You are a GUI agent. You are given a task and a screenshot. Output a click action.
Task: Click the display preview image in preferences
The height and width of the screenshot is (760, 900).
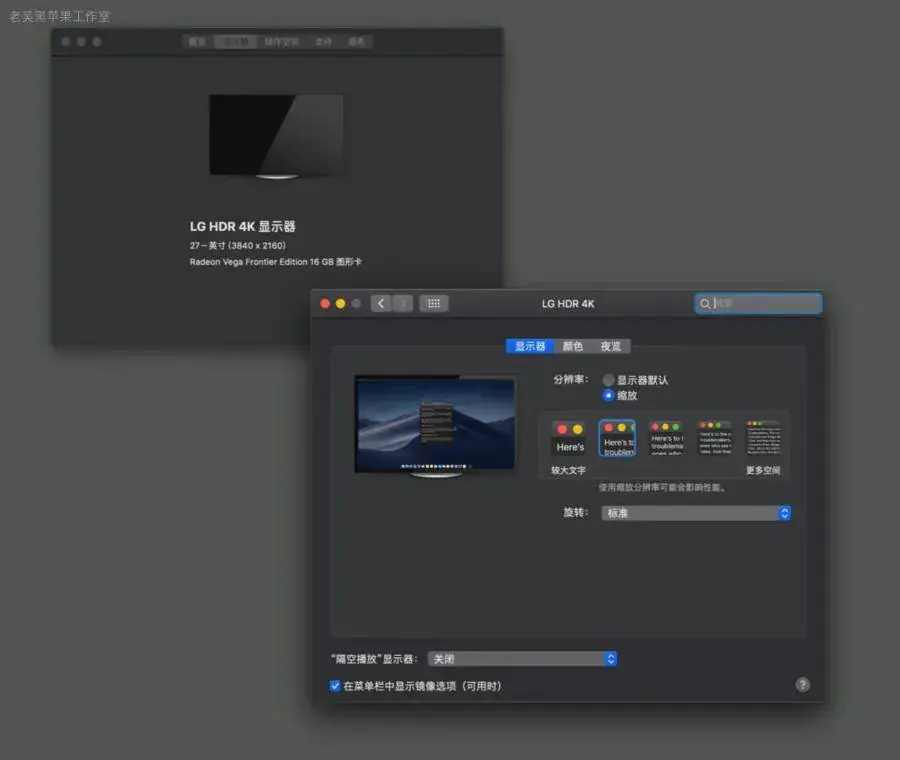(x=435, y=426)
